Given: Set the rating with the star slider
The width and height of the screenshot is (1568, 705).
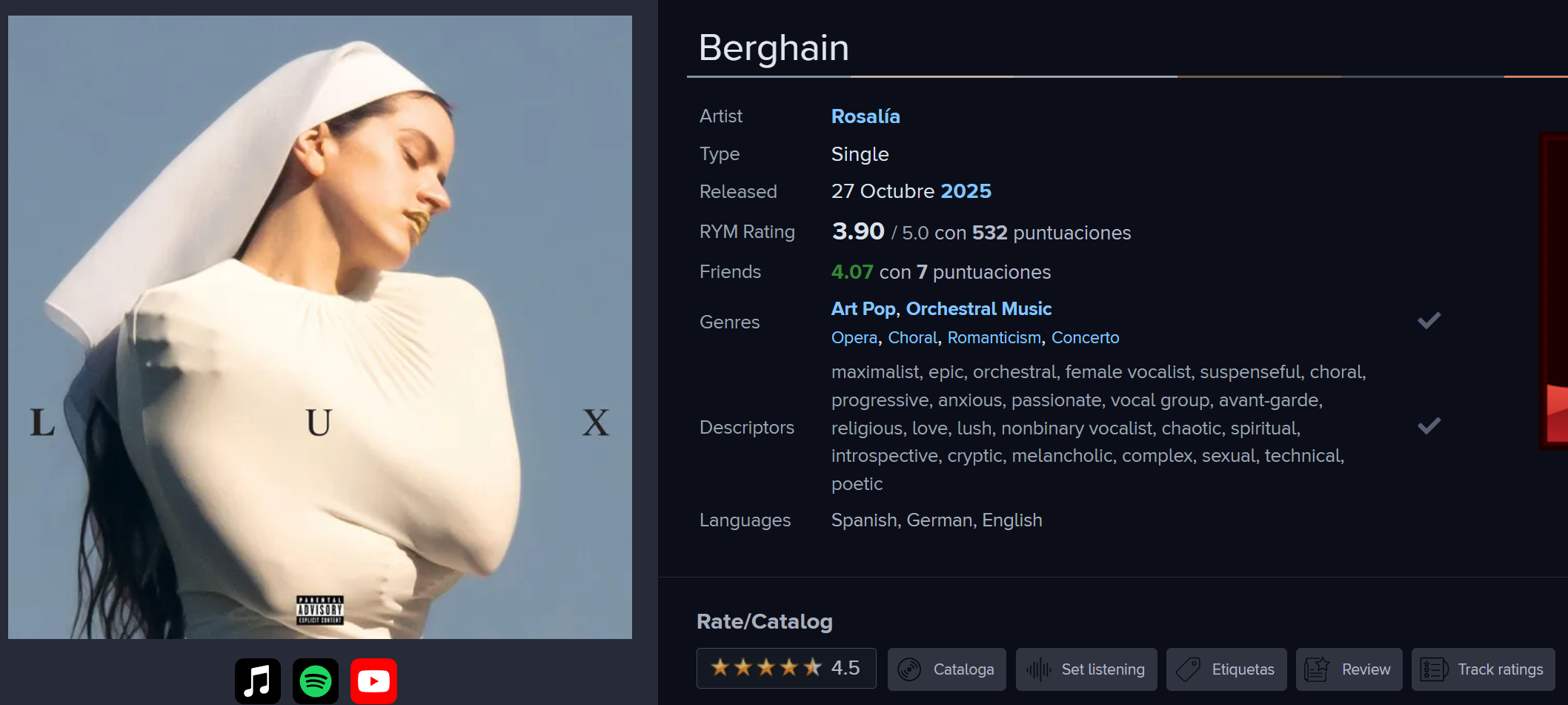Looking at the screenshot, I should point(766,668).
